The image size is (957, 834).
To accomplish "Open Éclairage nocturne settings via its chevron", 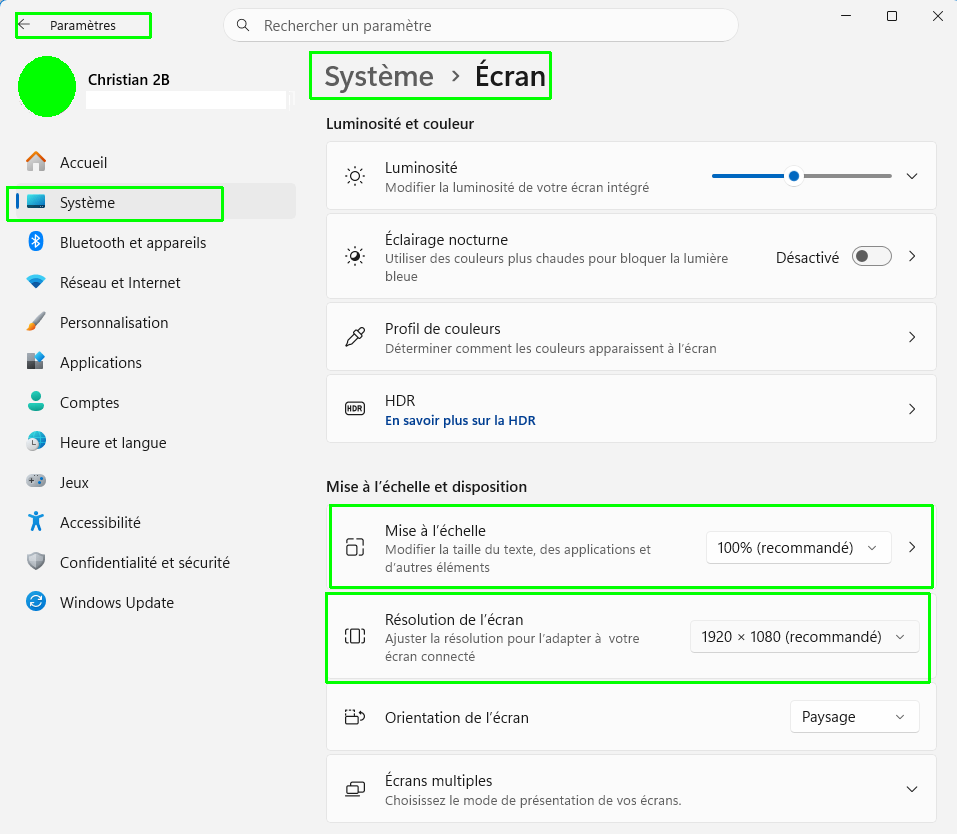I will (x=912, y=256).
